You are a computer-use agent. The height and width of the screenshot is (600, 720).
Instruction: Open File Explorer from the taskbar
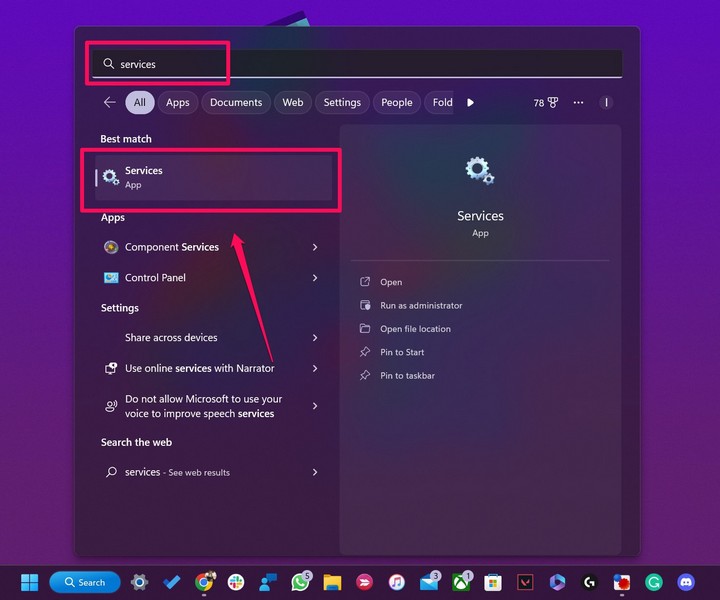point(332,583)
